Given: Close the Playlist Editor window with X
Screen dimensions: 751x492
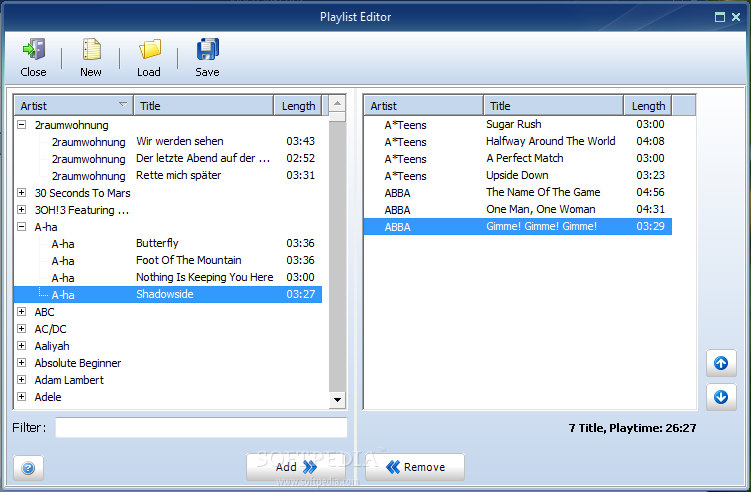Looking at the screenshot, I should [x=736, y=17].
